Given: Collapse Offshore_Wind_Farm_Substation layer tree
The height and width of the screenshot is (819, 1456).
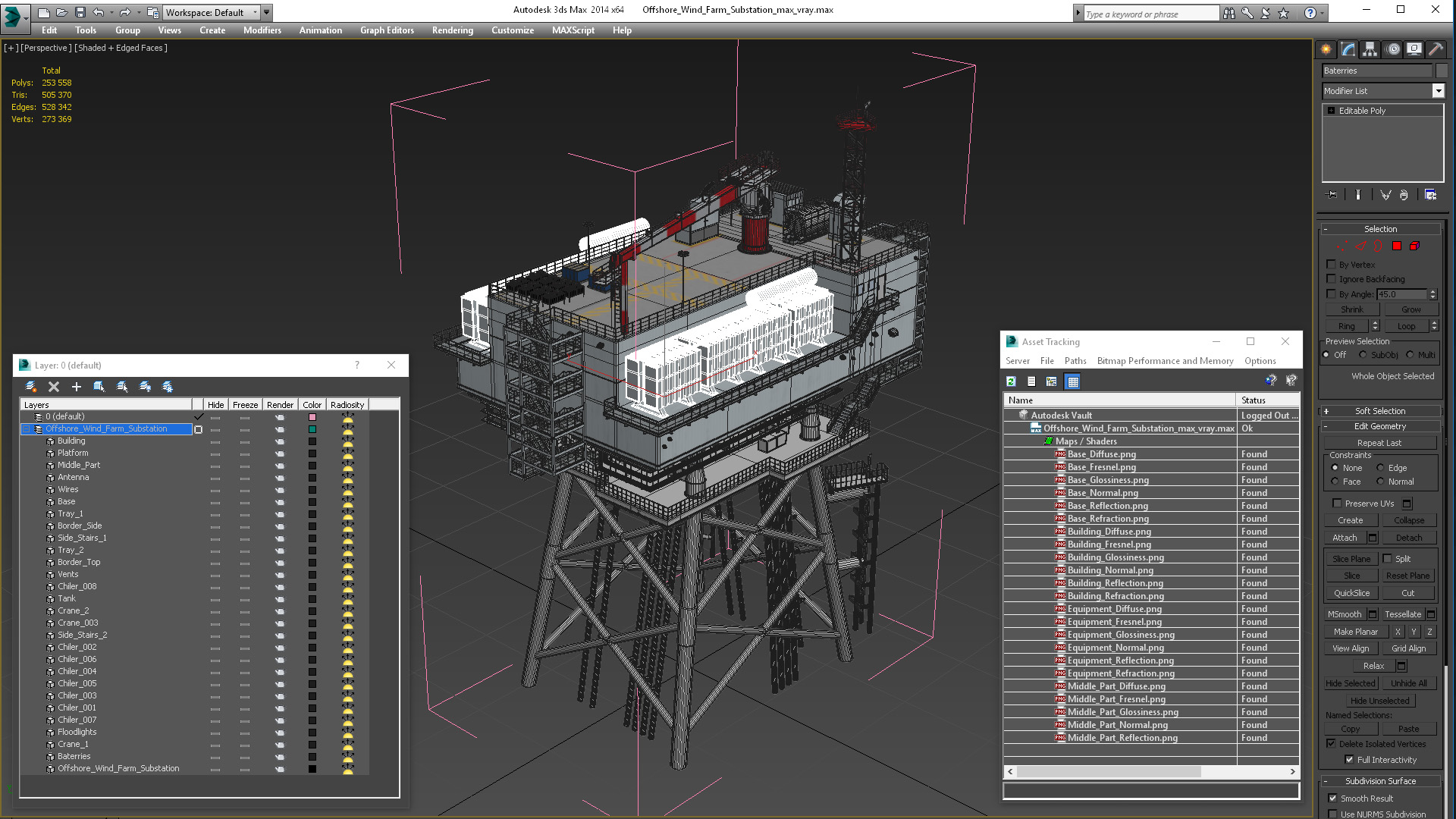Looking at the screenshot, I should click(26, 429).
